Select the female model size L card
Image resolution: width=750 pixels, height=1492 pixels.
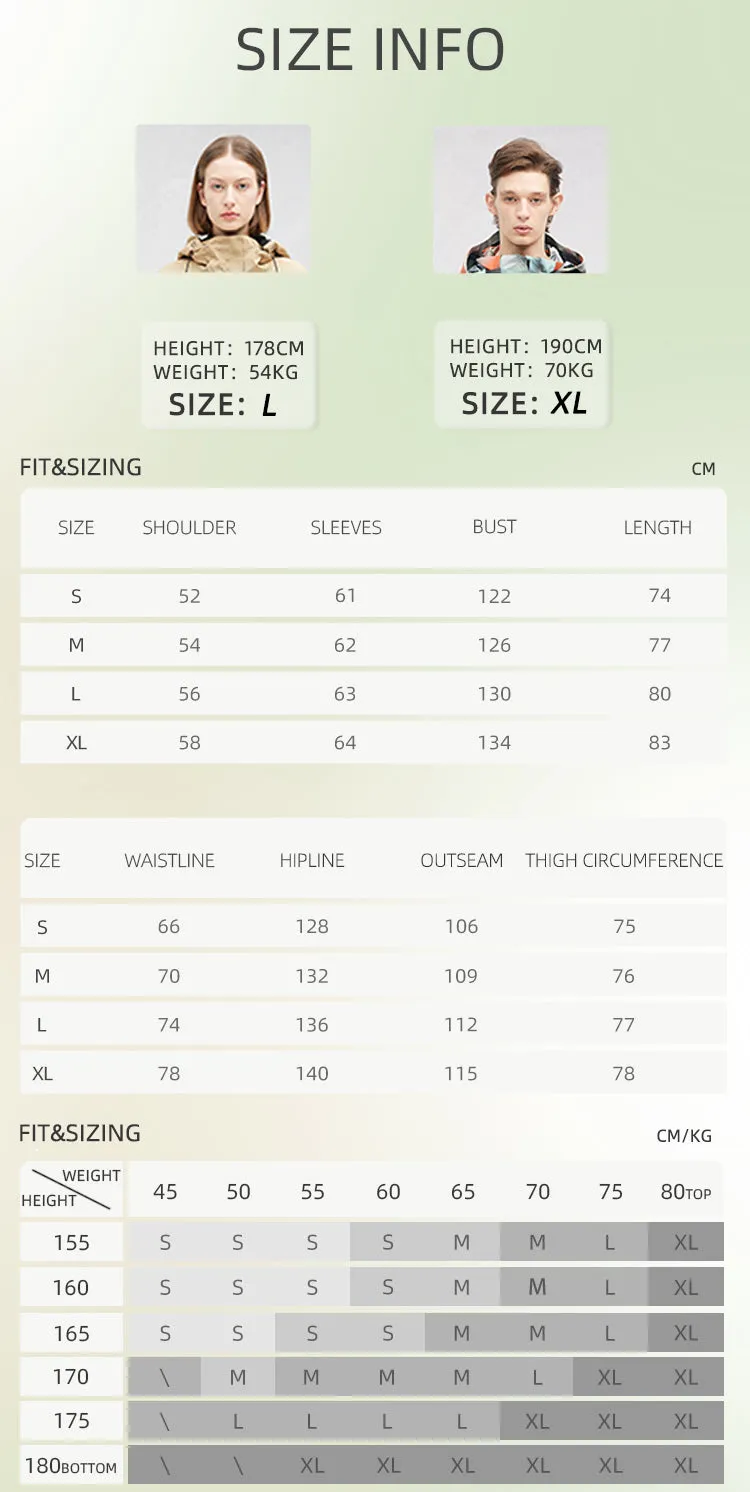tap(229, 377)
